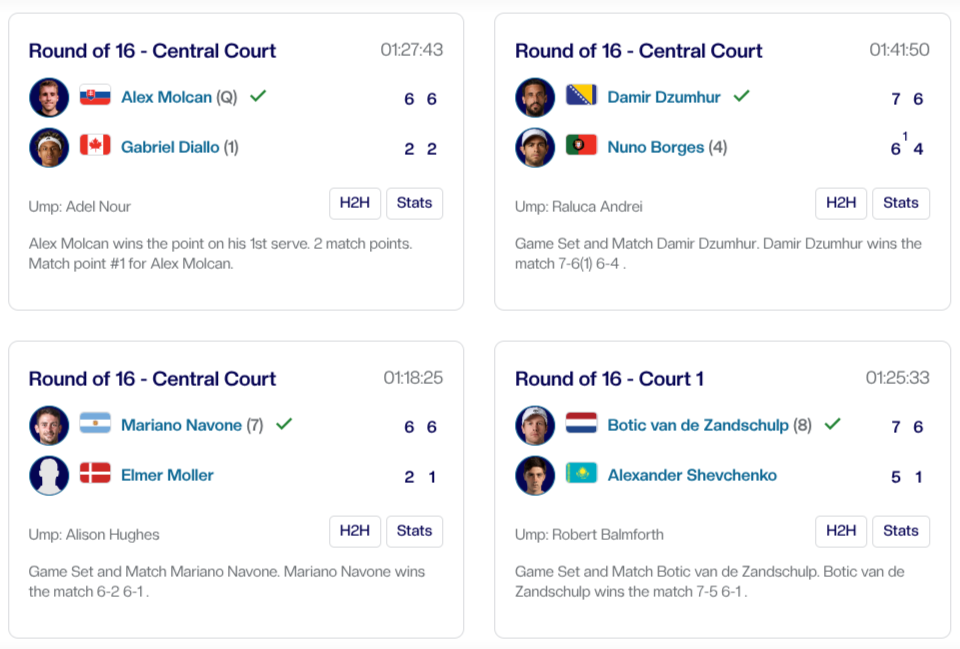Open Botic van de Zandschulp's profile link
Screen dimensions: 960x649
click(x=698, y=425)
